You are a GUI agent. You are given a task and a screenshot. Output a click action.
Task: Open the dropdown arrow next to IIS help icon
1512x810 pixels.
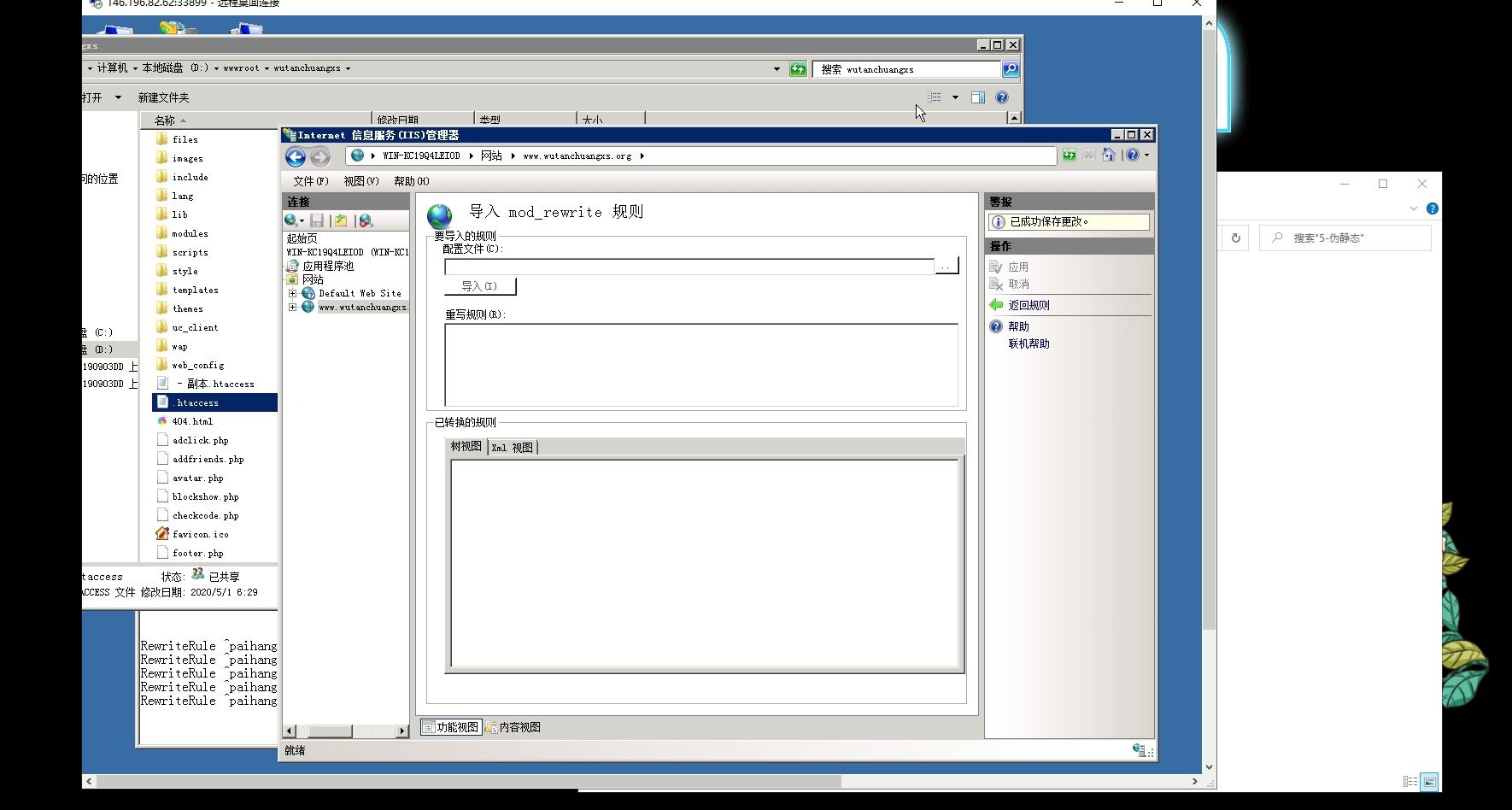click(x=1146, y=156)
